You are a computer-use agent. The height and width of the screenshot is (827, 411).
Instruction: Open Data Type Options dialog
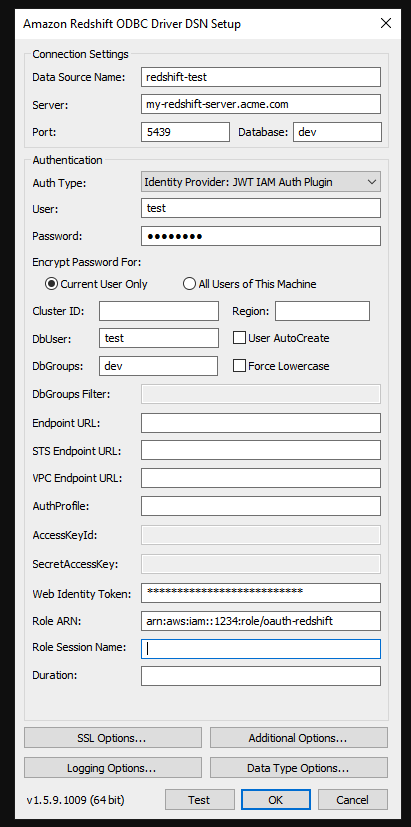pos(299,768)
